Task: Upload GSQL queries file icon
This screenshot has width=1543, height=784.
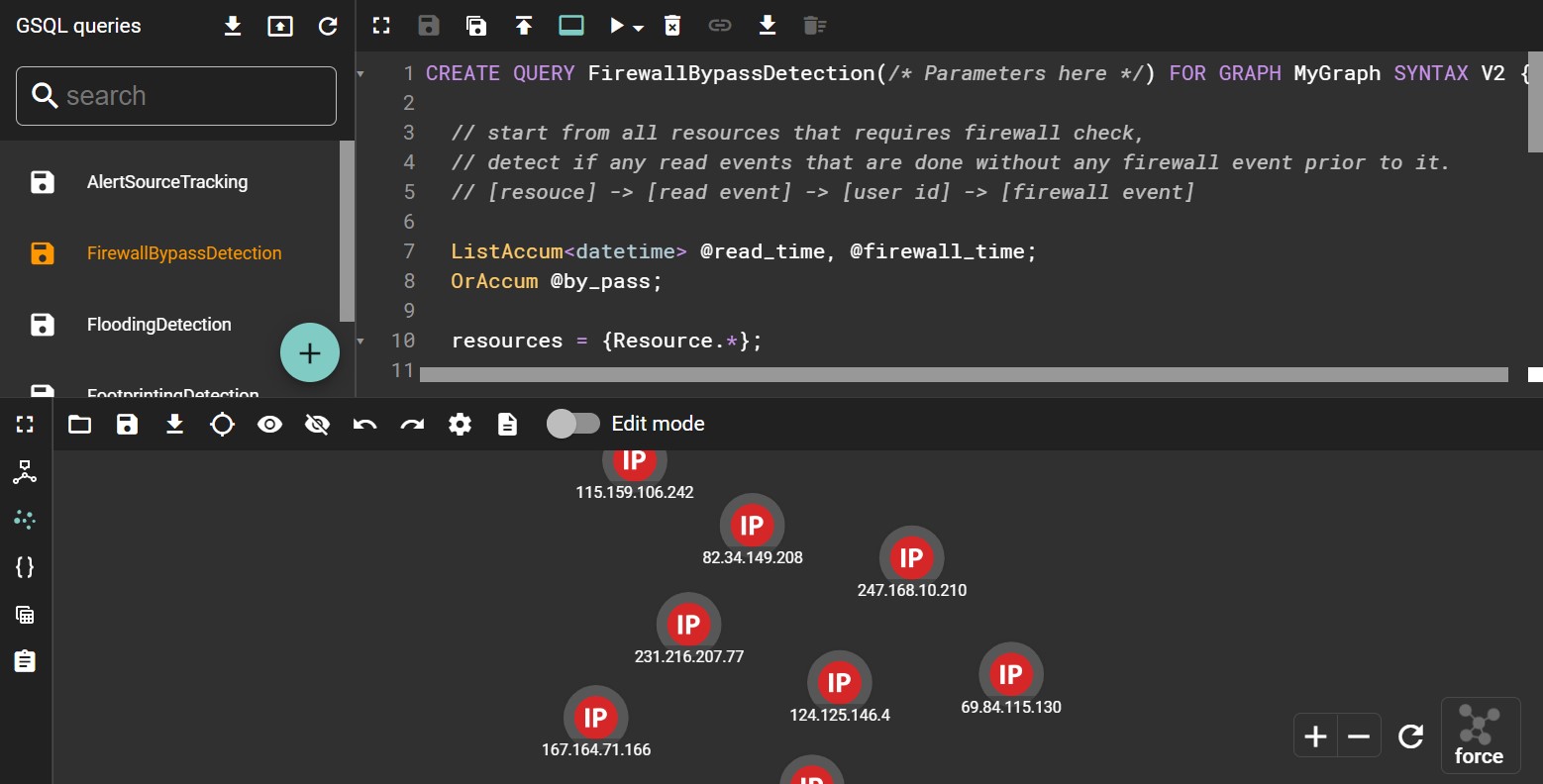Action: 280,27
